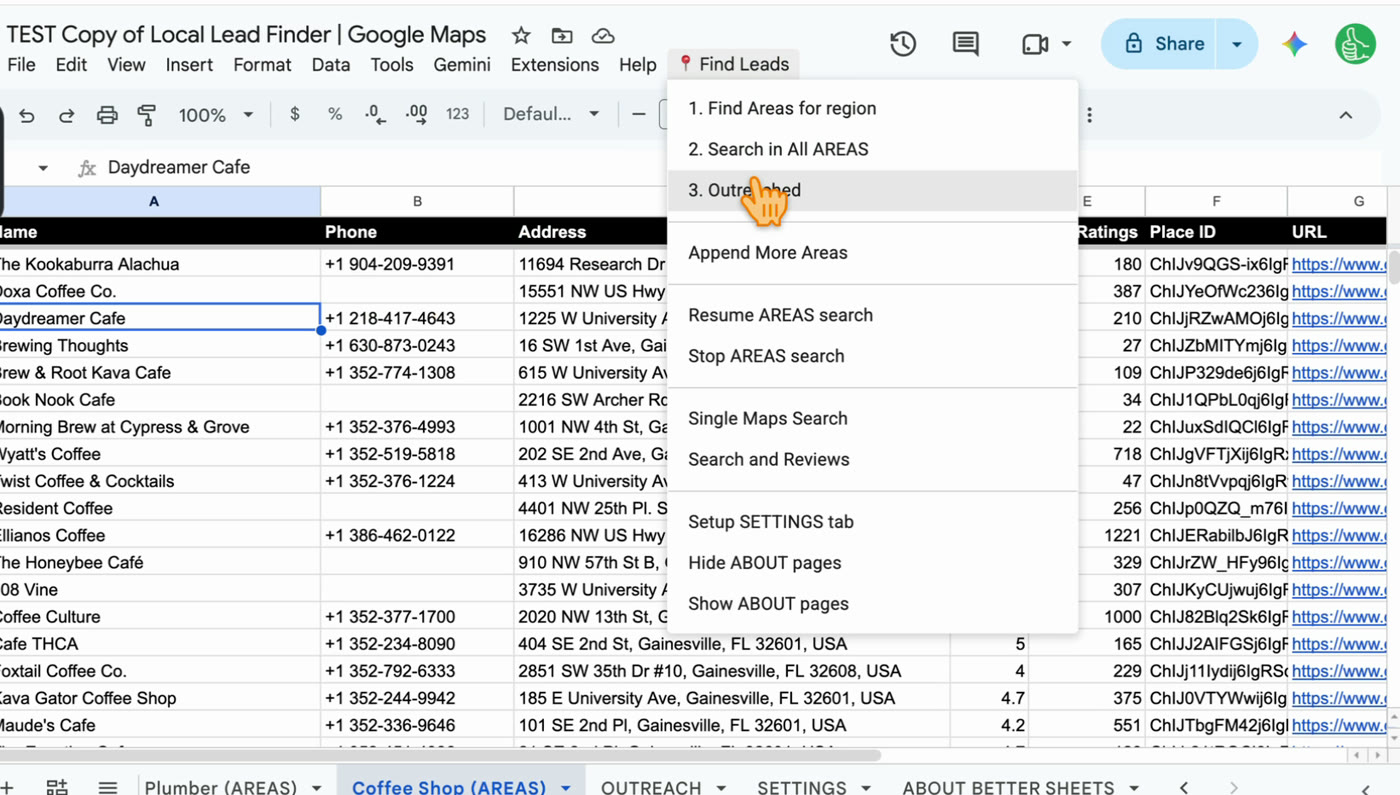Decrease decimal places in the toolbar
1400x795 pixels.
[x=375, y=114]
